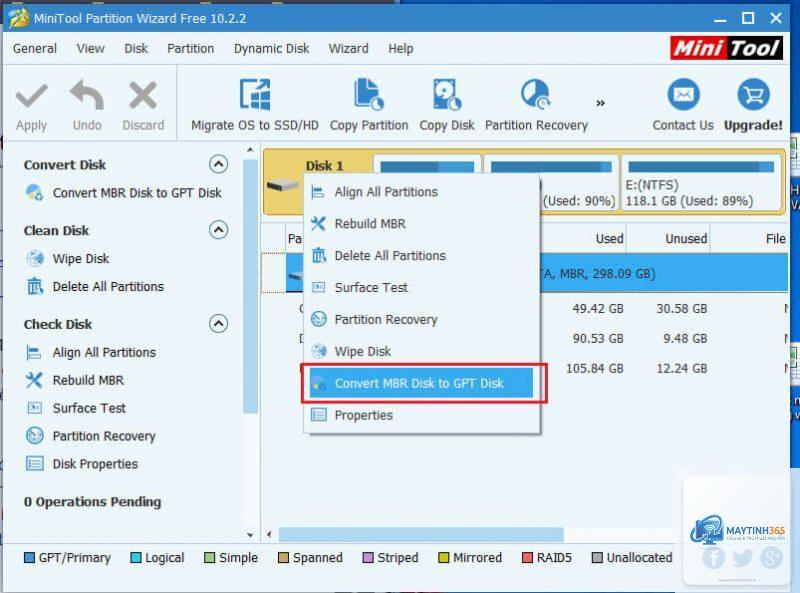The width and height of the screenshot is (800, 593).
Task: Click the Unused column header
Action: [686, 239]
